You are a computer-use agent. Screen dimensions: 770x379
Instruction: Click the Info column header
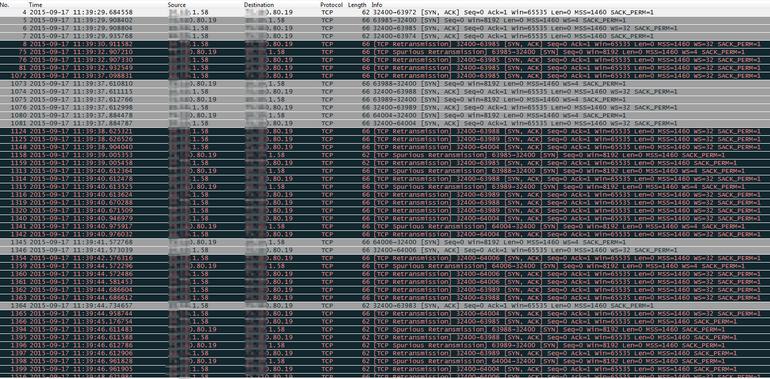point(377,4)
